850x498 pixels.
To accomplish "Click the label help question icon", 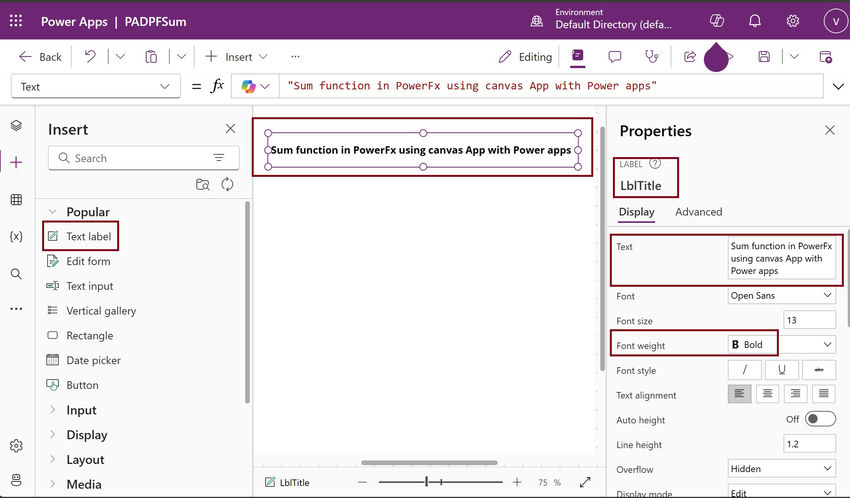I will [655, 163].
